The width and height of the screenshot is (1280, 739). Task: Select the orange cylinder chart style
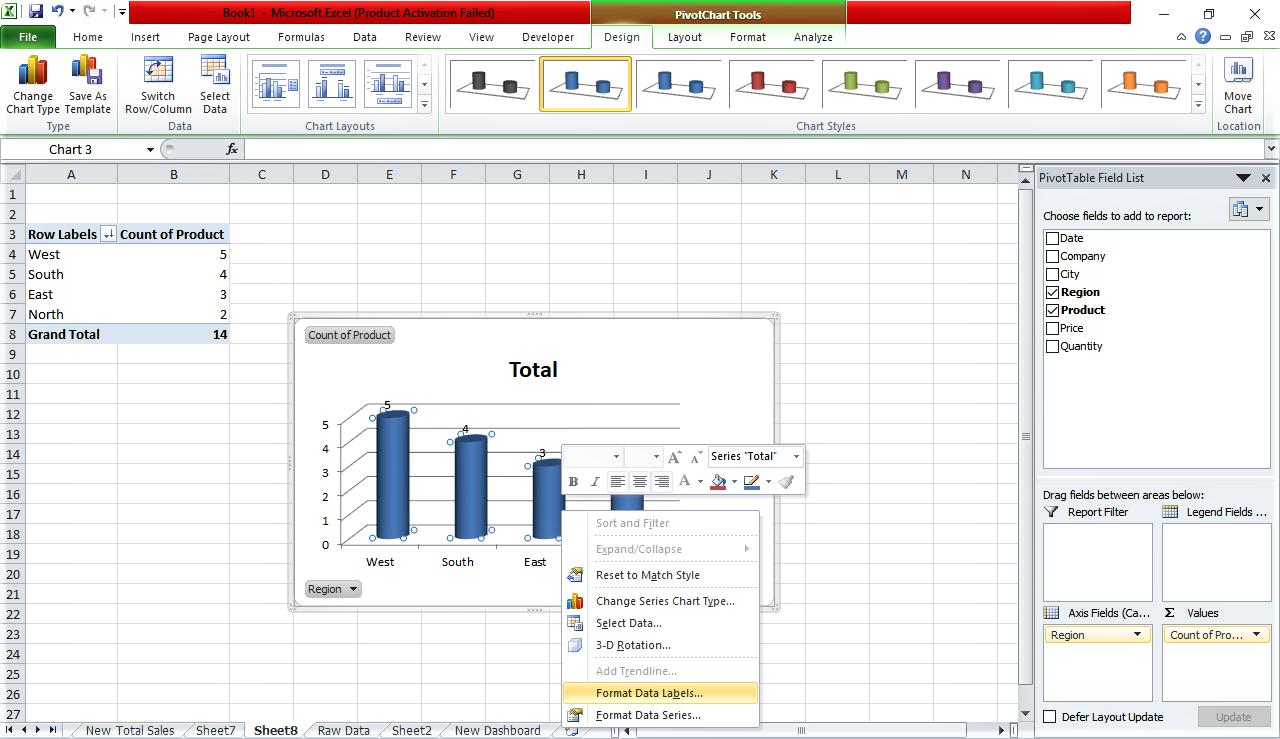pyautogui.click(x=1143, y=84)
